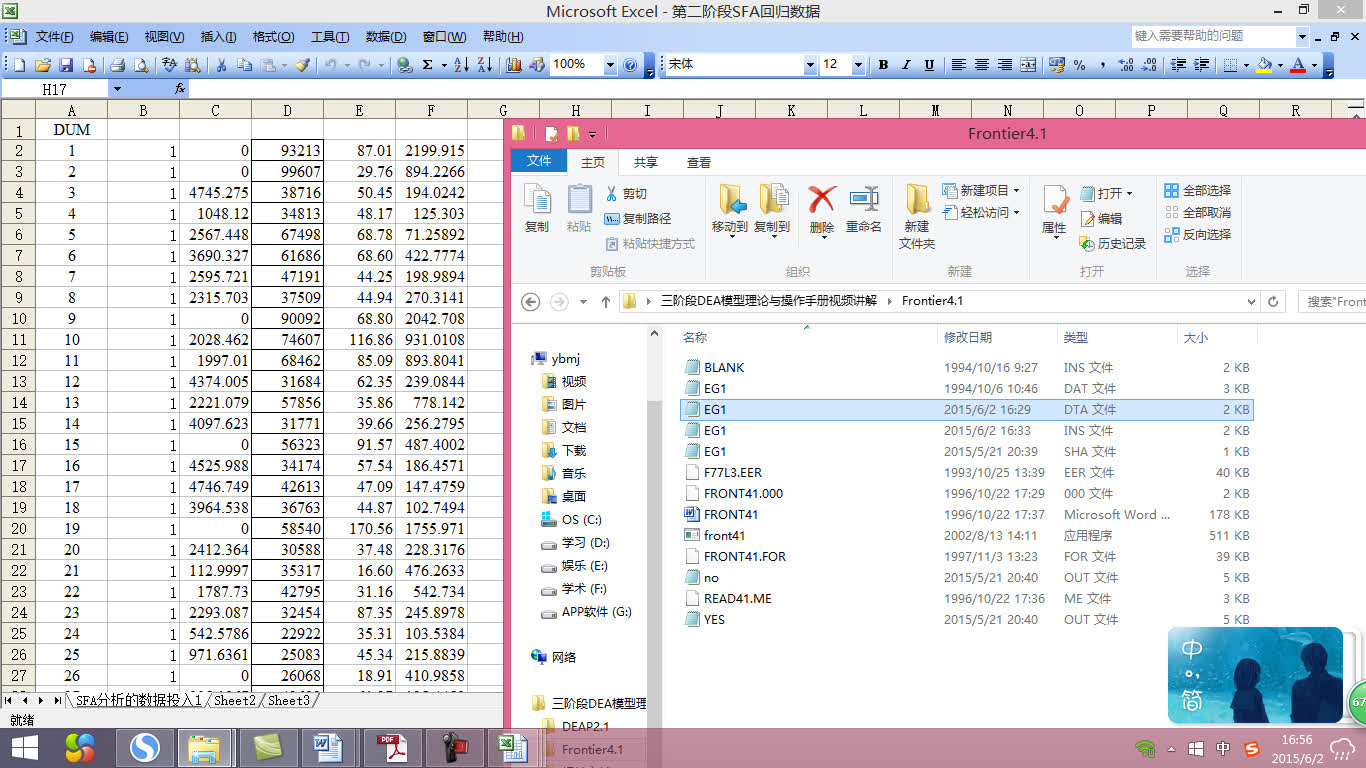Switch to the Sheet2 worksheet tab

click(235, 701)
